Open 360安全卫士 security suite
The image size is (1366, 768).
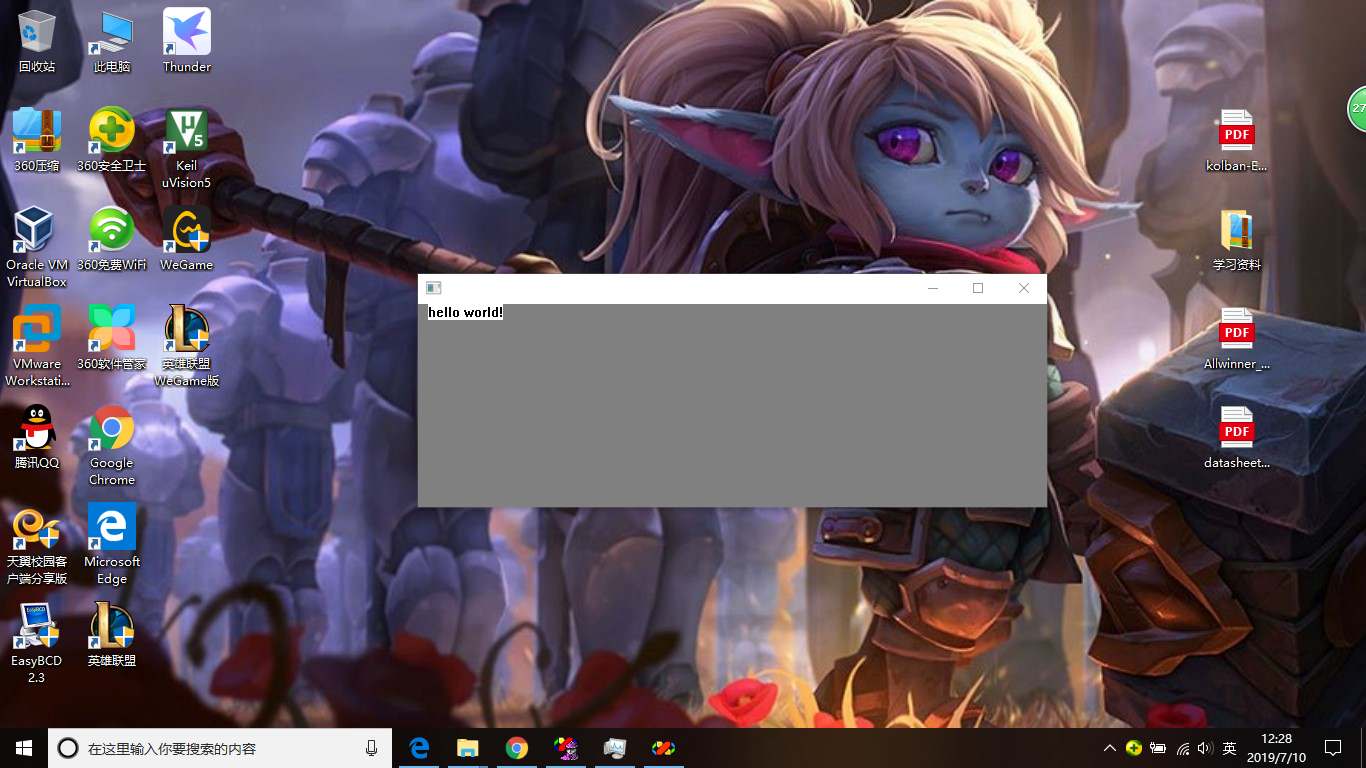pyautogui.click(x=111, y=130)
